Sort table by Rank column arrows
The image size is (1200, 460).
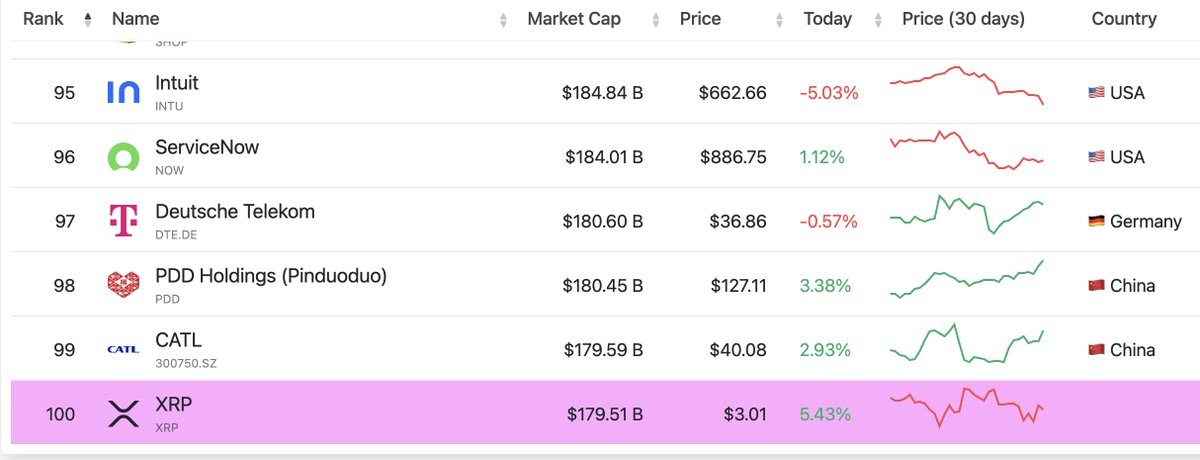pyautogui.click(x=88, y=19)
